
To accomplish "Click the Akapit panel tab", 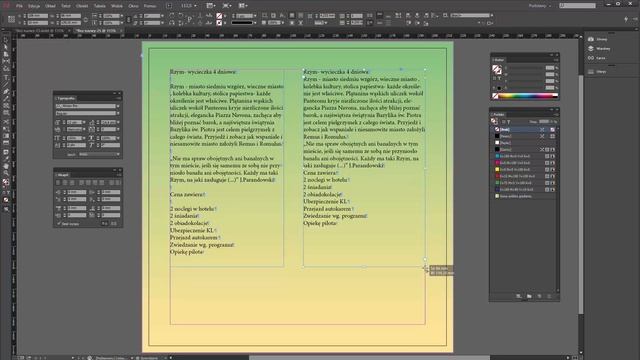I will point(62,175).
